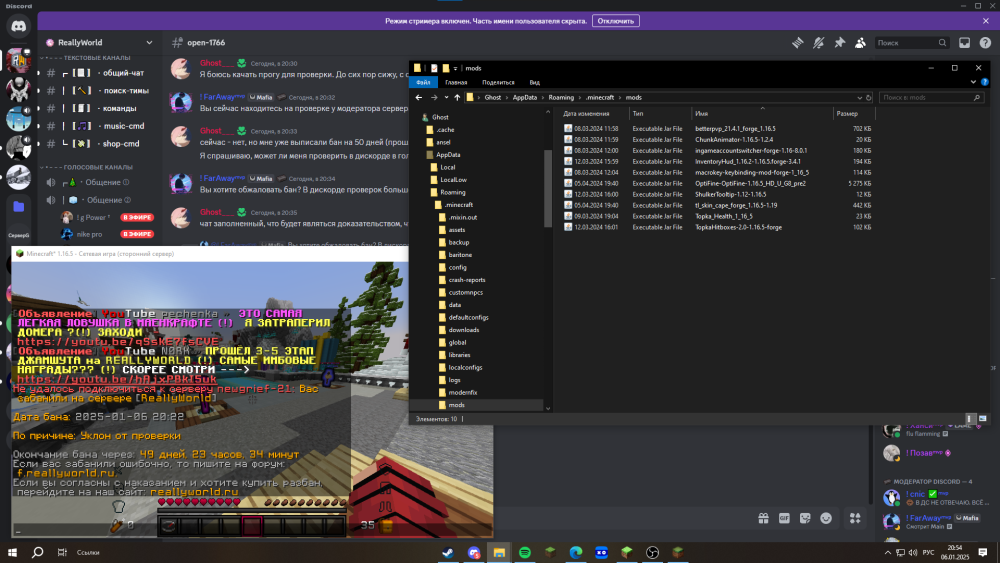Image resolution: width=1000 pixels, height=563 pixels.
Task: Open ! FarAway in the member list
Action: click(933, 521)
